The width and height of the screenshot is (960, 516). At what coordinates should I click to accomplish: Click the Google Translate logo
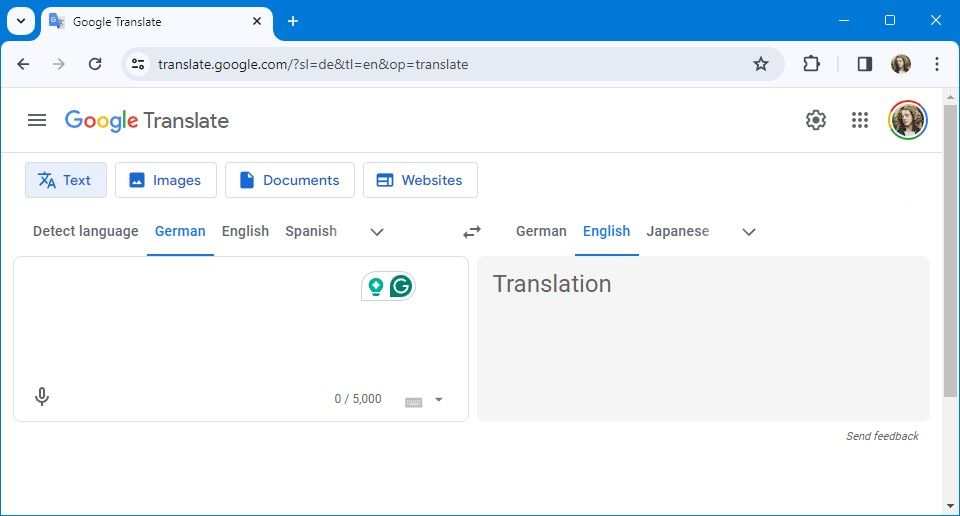click(146, 121)
